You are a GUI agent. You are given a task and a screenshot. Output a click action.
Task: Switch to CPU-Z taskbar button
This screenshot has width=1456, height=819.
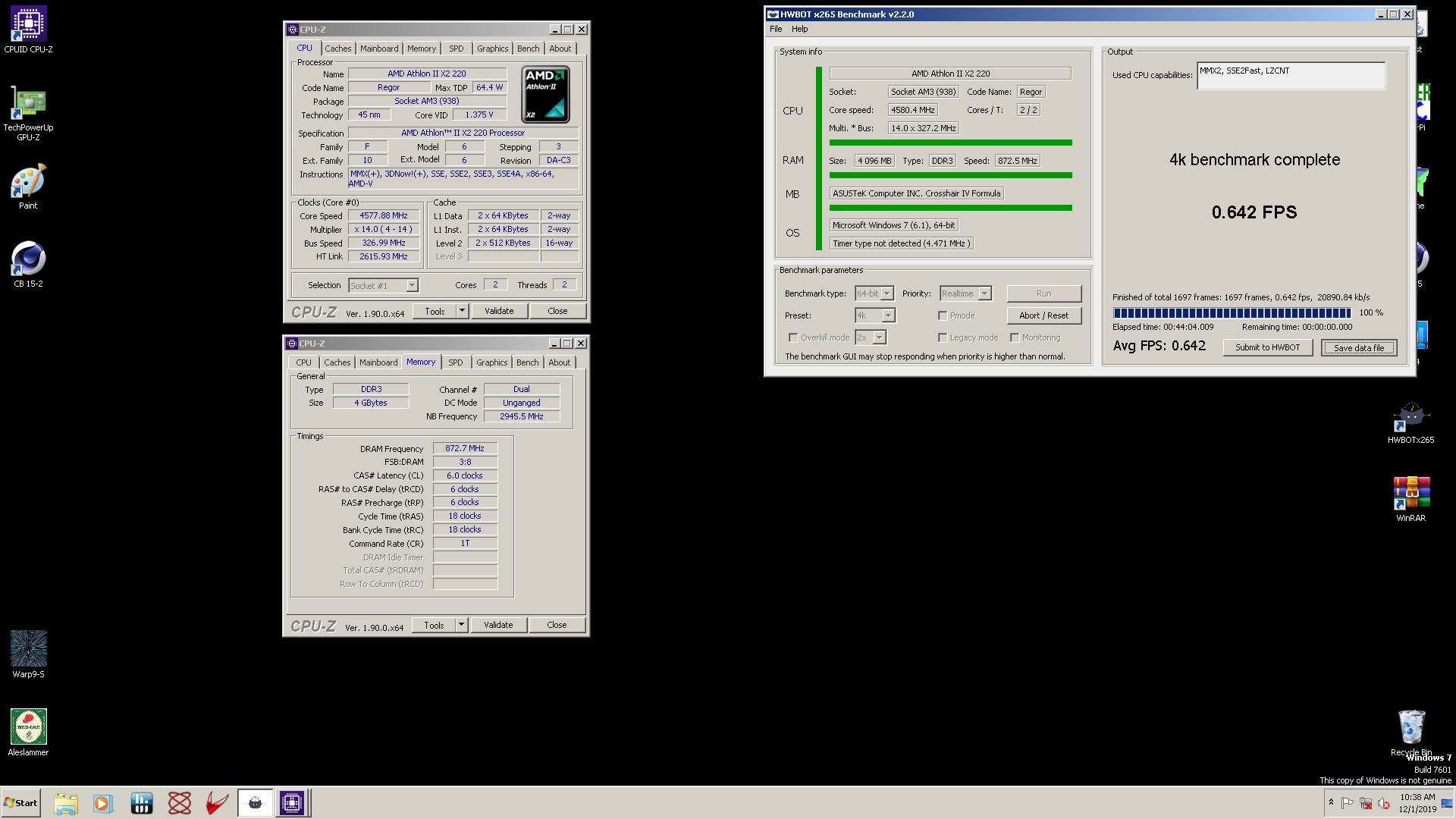tap(292, 803)
